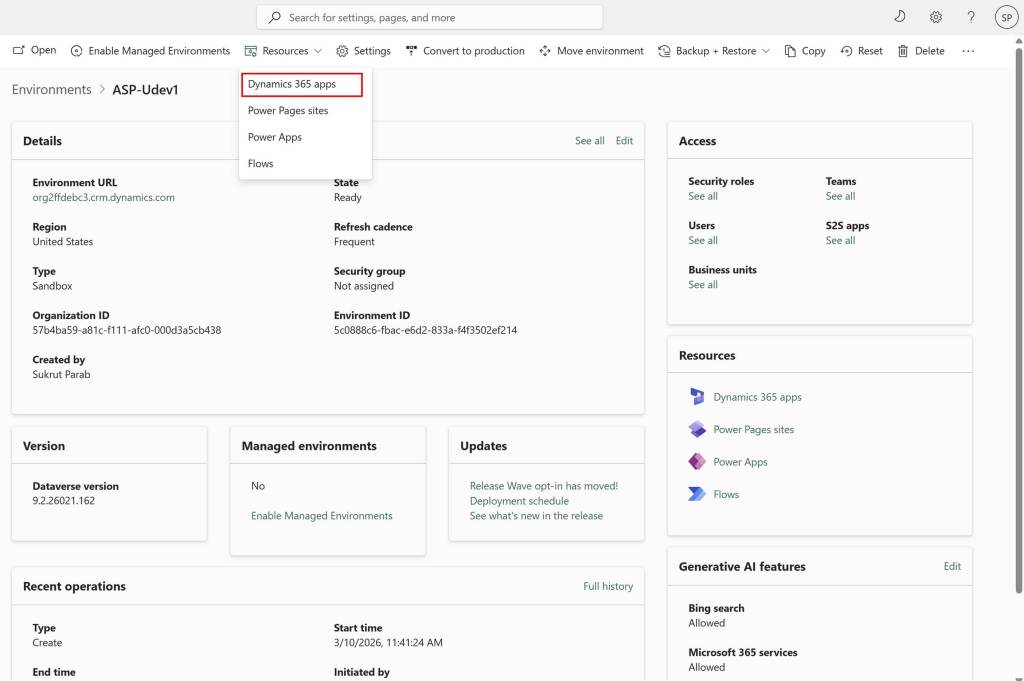The height and width of the screenshot is (681, 1024).
Task: Click the Enable Managed Environments link
Action: tap(321, 516)
